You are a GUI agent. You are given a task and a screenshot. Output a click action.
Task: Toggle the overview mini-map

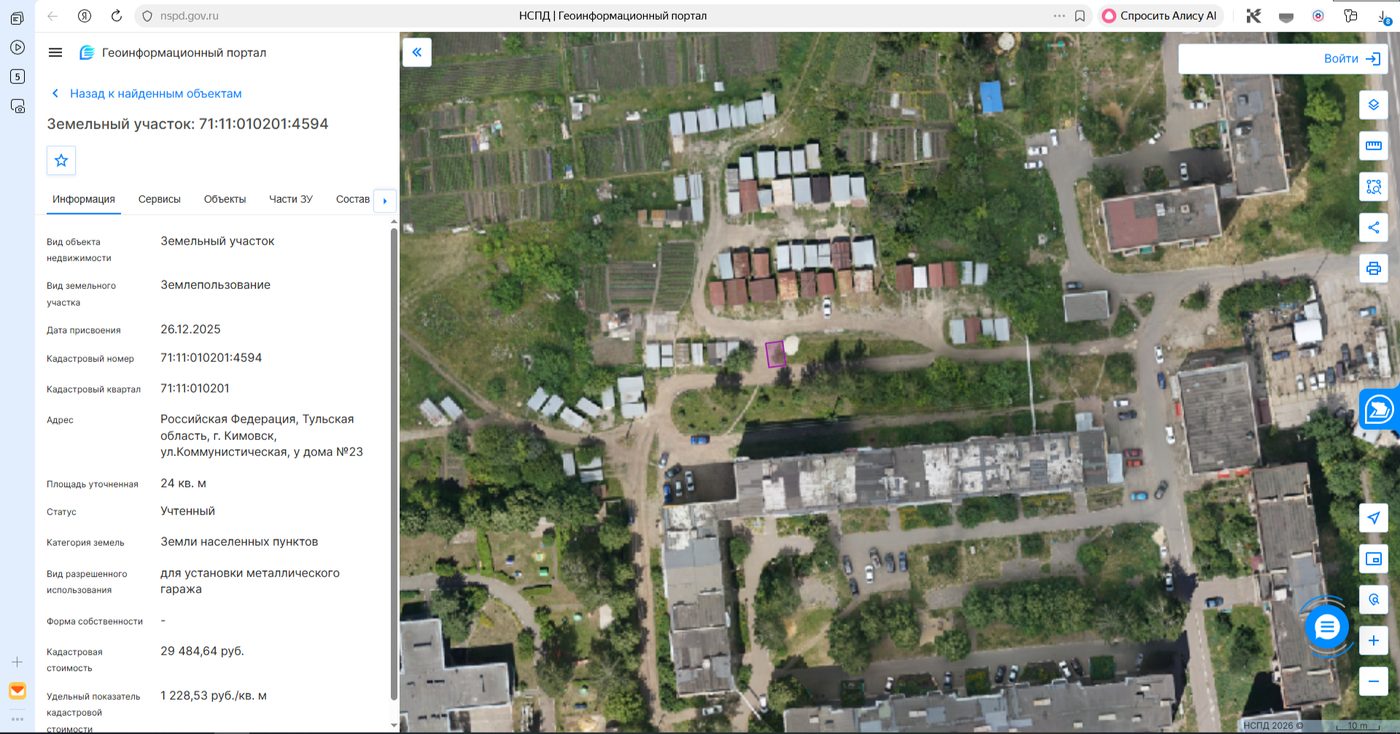point(1373,559)
